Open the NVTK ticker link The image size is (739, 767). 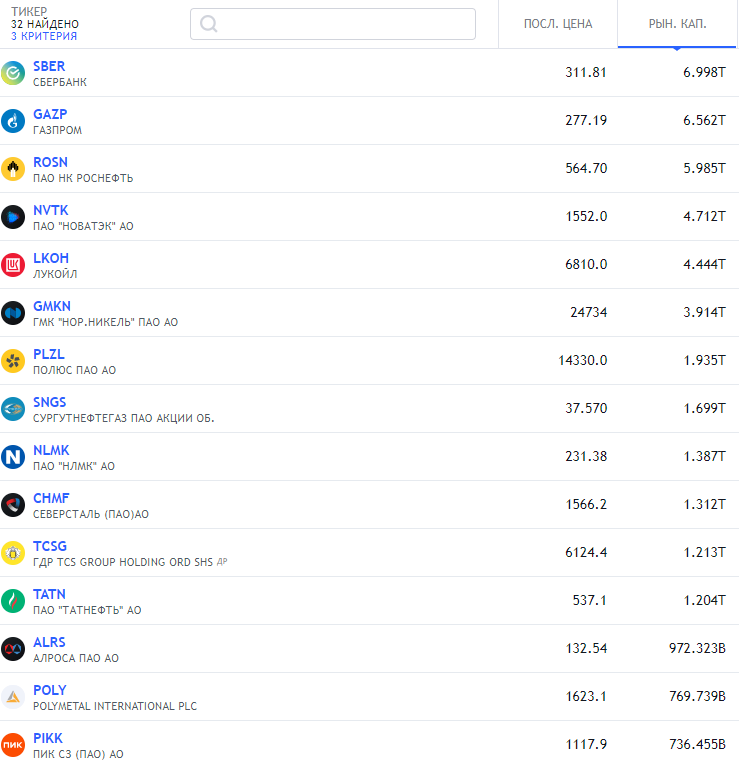click(x=50, y=210)
